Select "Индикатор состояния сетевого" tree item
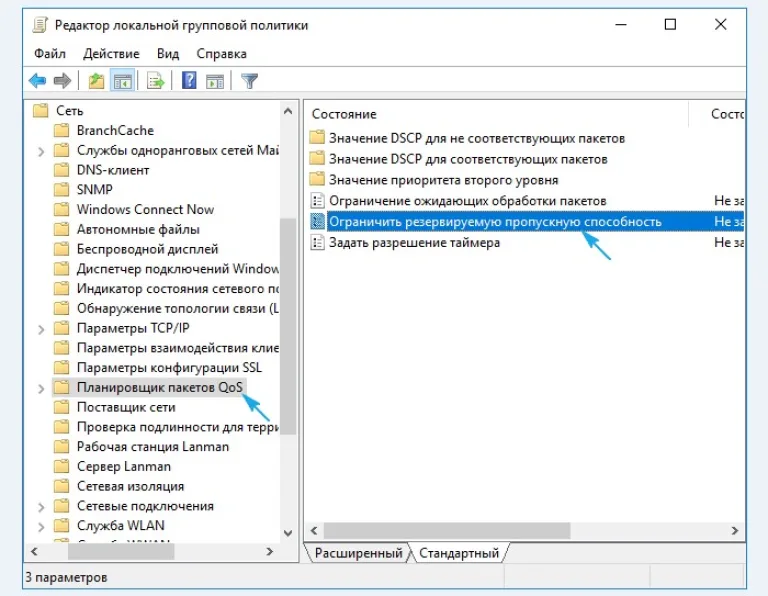The height and width of the screenshot is (596, 768). pyautogui.click(x=177, y=288)
